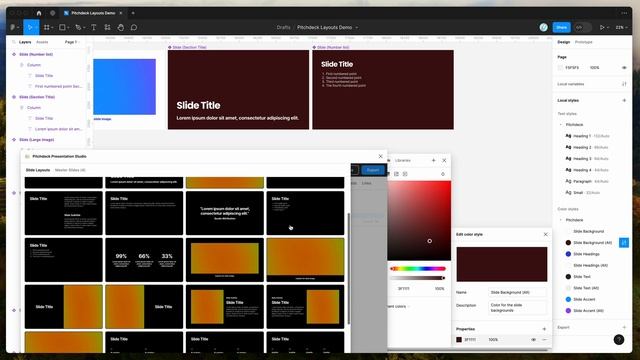Click the Drafts breadcrumb link

[x=284, y=27]
